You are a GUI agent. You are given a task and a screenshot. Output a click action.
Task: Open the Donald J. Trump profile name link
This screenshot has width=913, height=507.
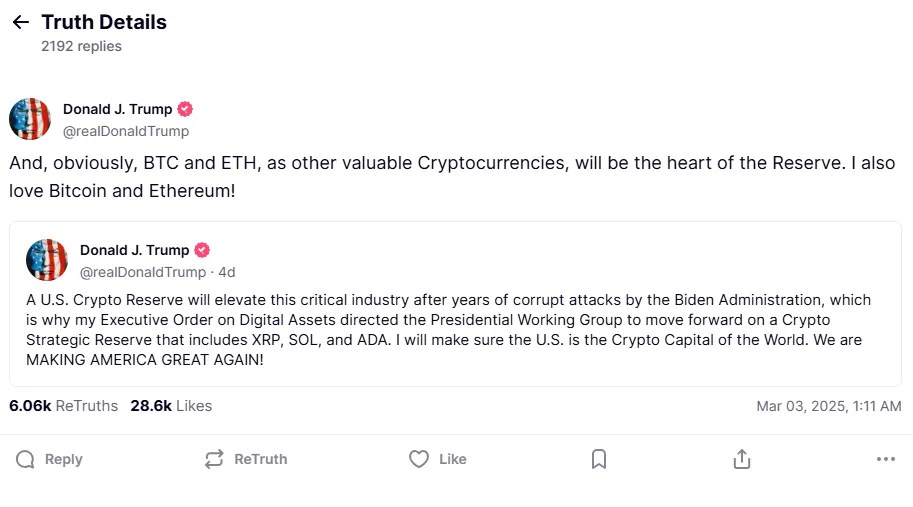(x=117, y=109)
